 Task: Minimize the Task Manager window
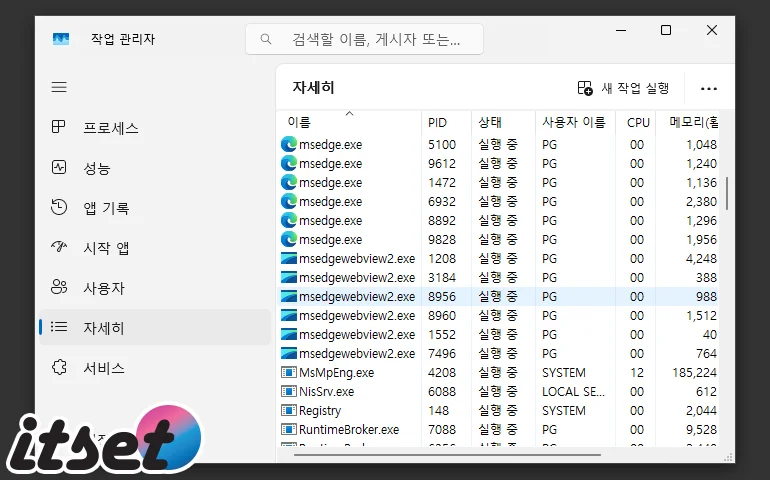pyautogui.click(x=621, y=30)
